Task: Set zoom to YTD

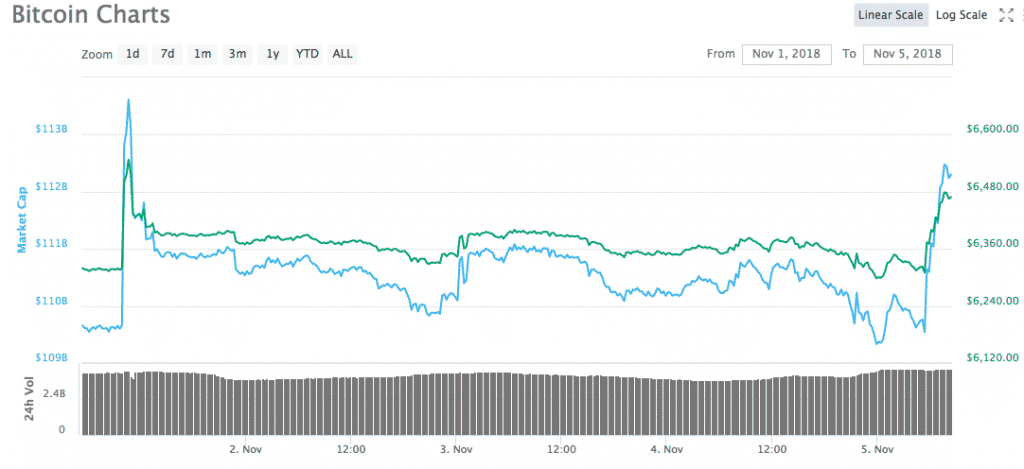Action: pyautogui.click(x=307, y=54)
